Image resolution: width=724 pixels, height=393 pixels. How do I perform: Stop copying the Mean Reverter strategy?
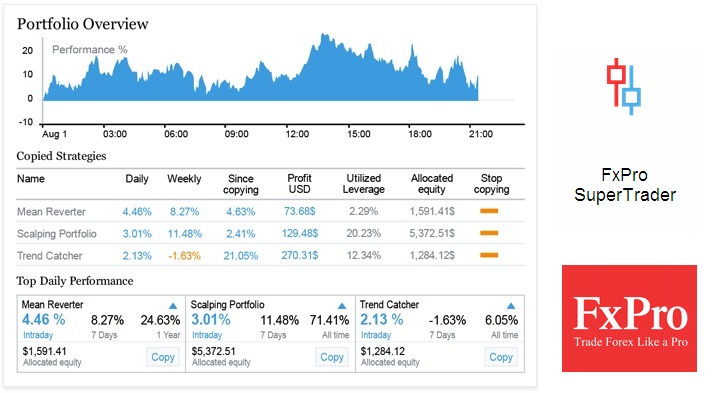[489, 211]
